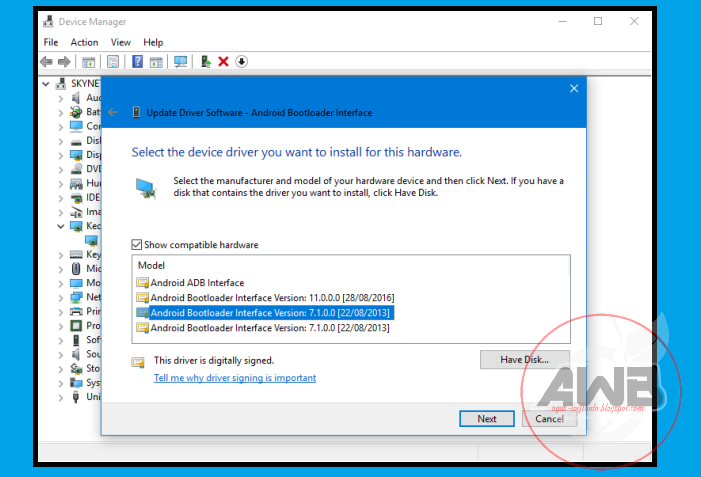Image resolution: width=701 pixels, height=477 pixels.
Task: Minimize the Device Manager window
Action: click(562, 21)
